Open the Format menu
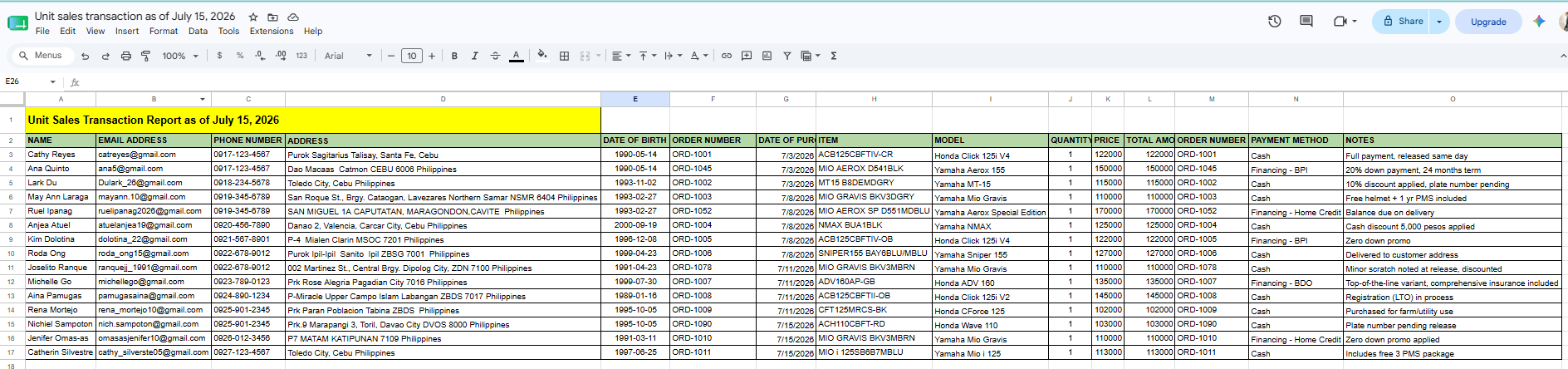 [x=164, y=31]
